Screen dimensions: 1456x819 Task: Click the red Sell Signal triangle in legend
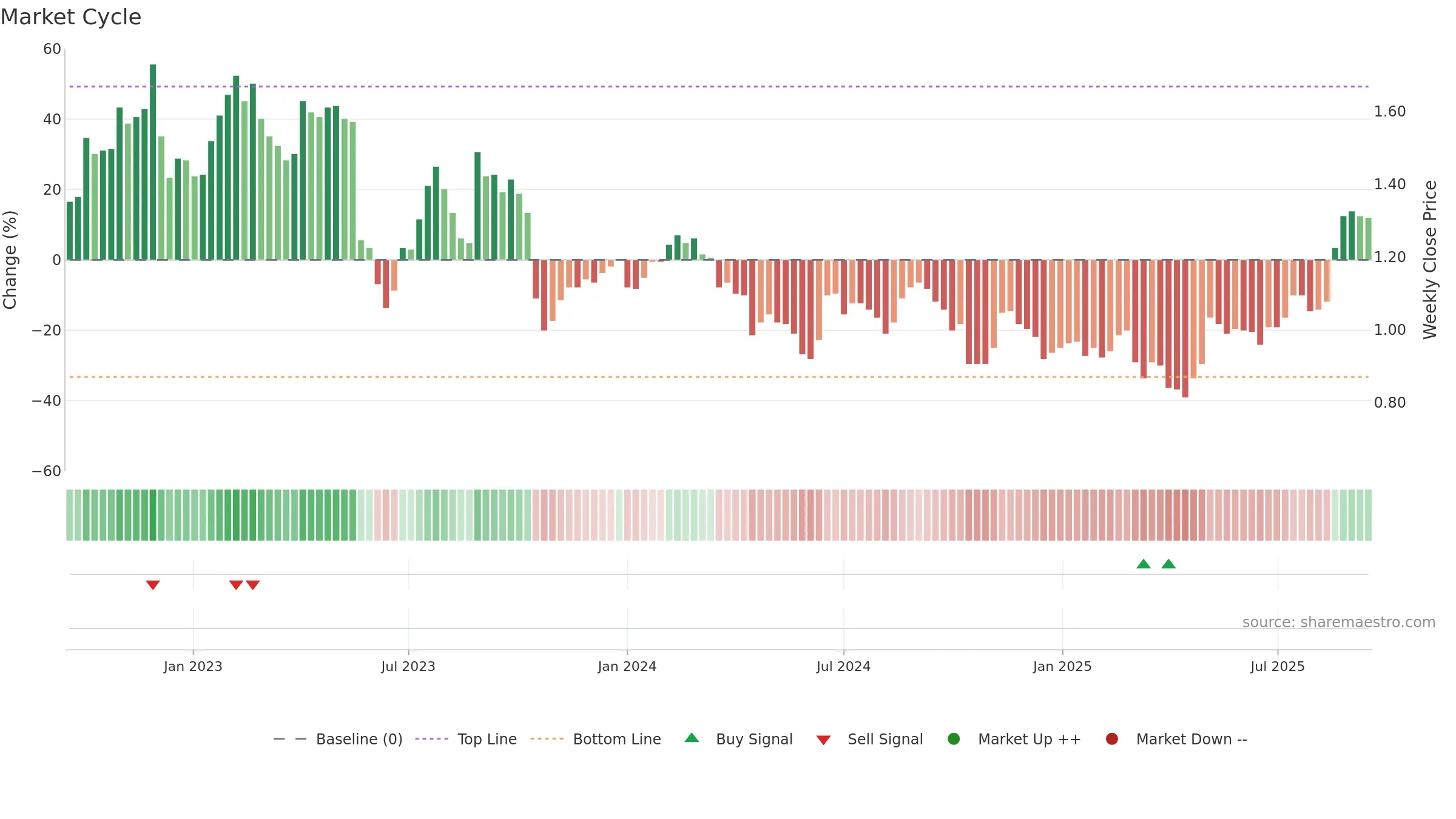coord(823,740)
